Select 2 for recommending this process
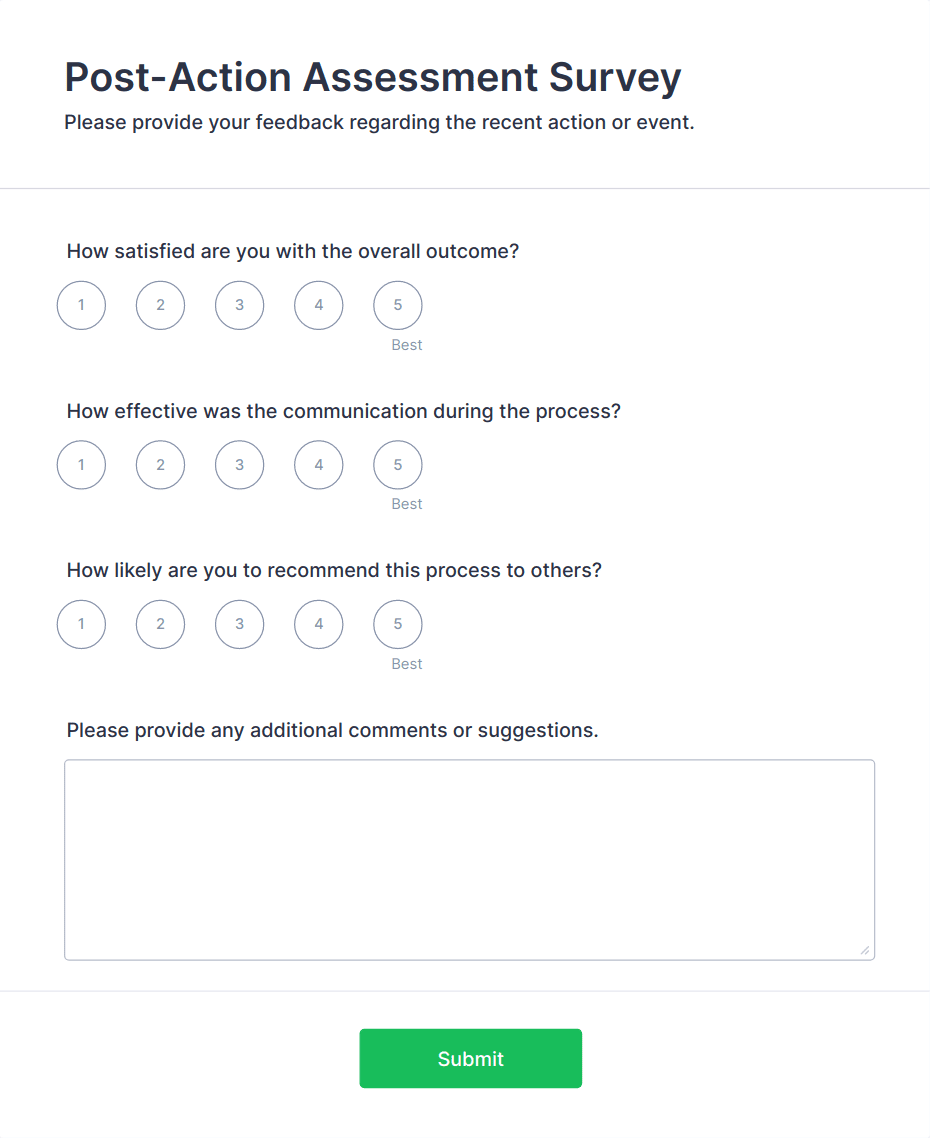This screenshot has width=930, height=1138. [x=160, y=624]
